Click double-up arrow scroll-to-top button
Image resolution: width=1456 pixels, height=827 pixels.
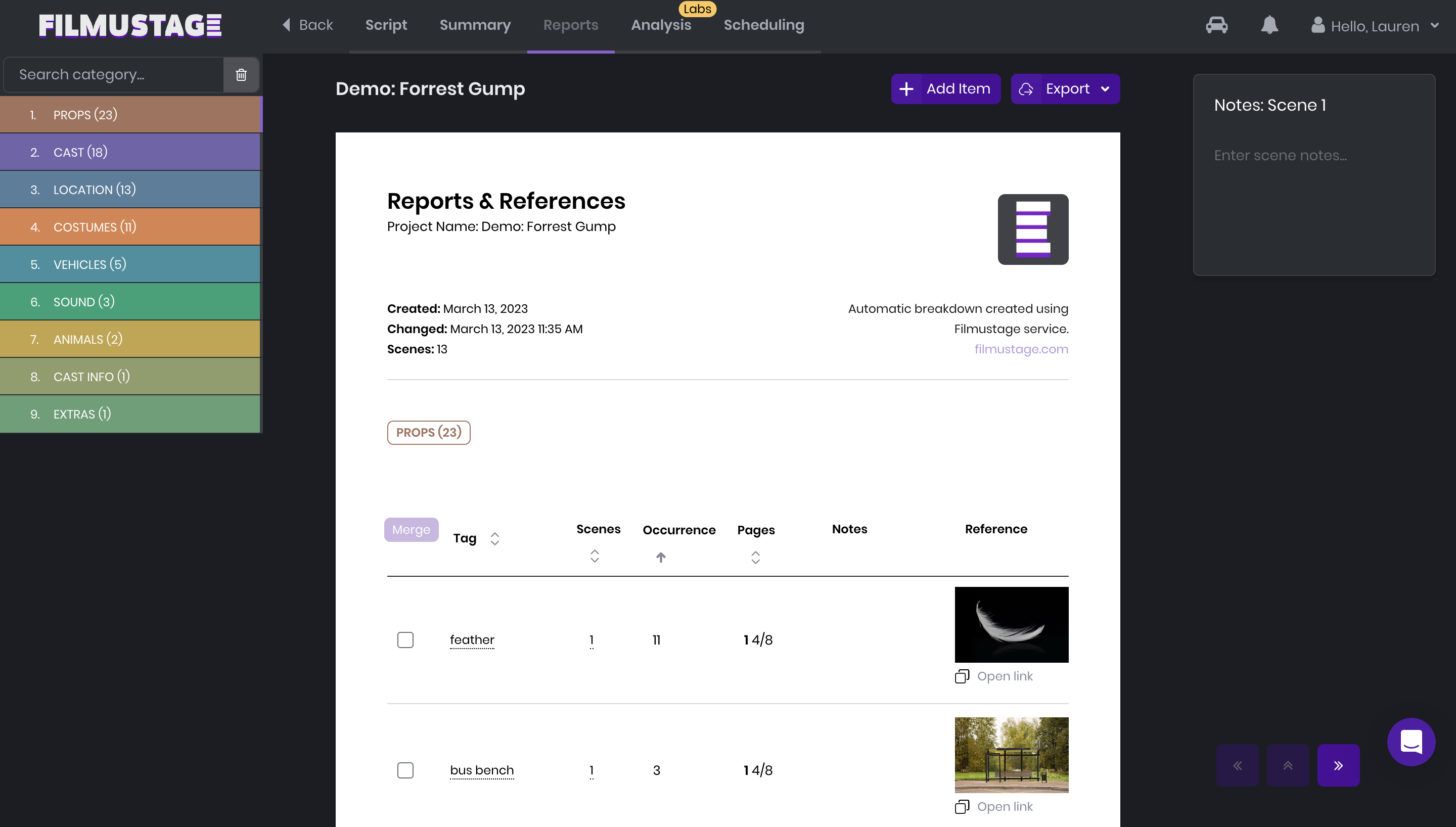(x=1287, y=765)
